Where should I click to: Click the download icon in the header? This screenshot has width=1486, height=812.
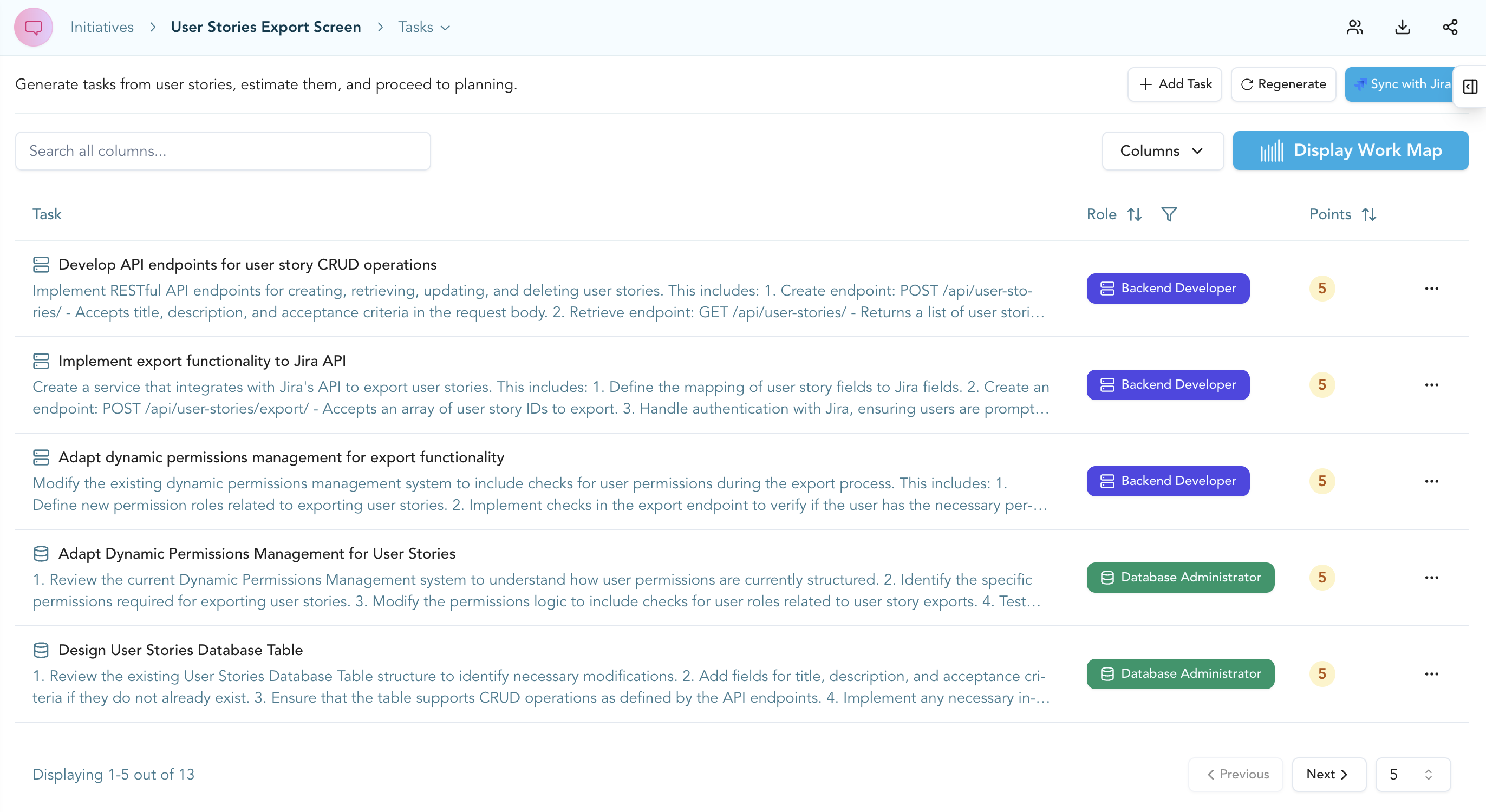[1403, 27]
